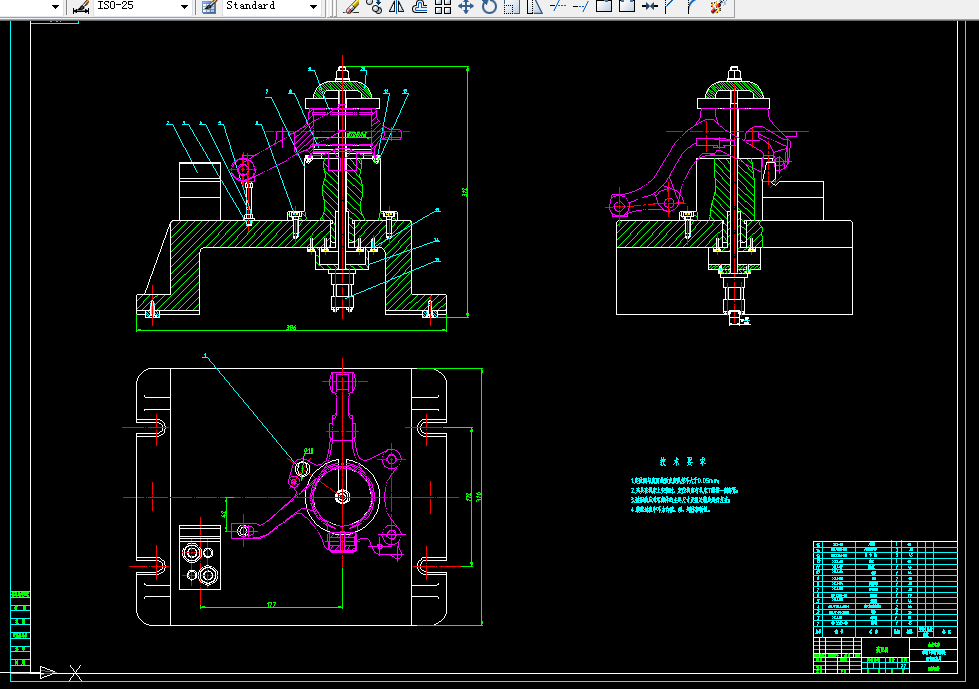
Task: Select the Move tool
Action: click(466, 7)
